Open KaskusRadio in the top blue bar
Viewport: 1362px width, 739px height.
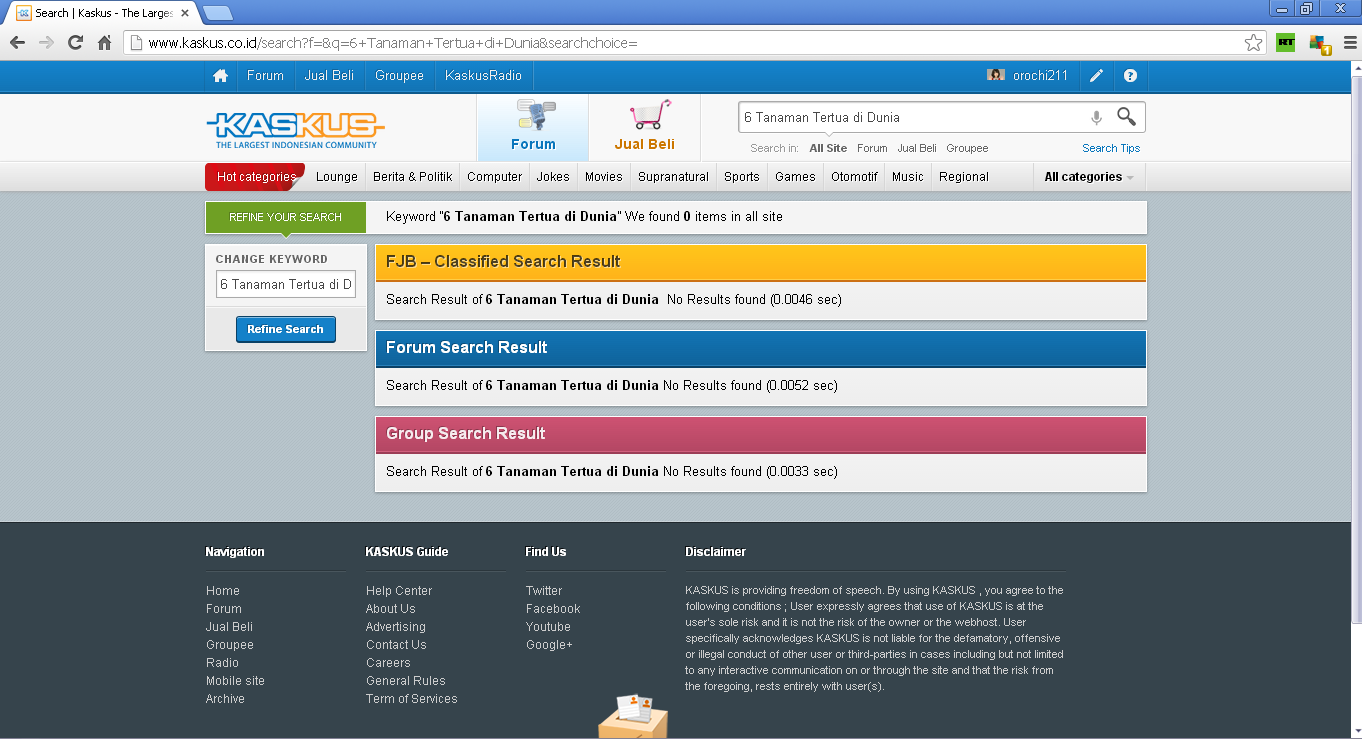pos(484,76)
